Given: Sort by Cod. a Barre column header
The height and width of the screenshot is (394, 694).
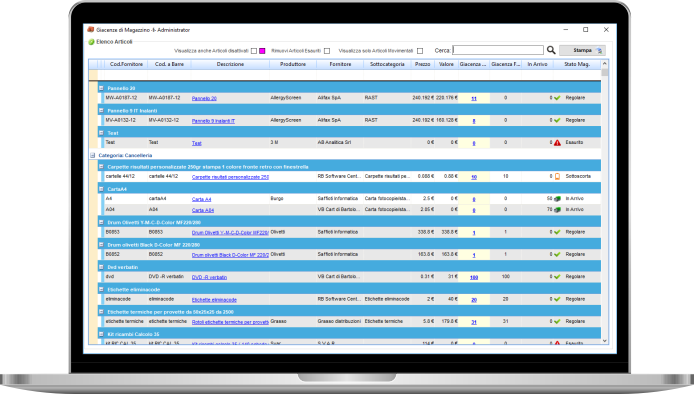Looking at the screenshot, I should tap(169, 64).
